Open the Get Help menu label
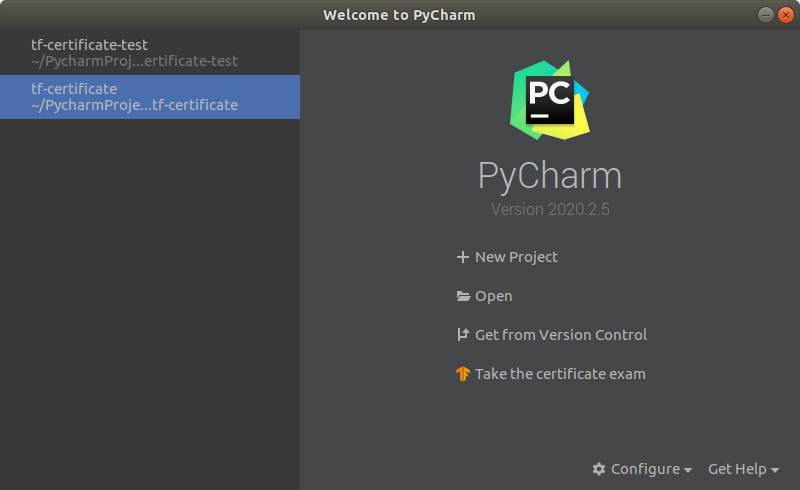800x490 pixels. pyautogui.click(x=737, y=469)
